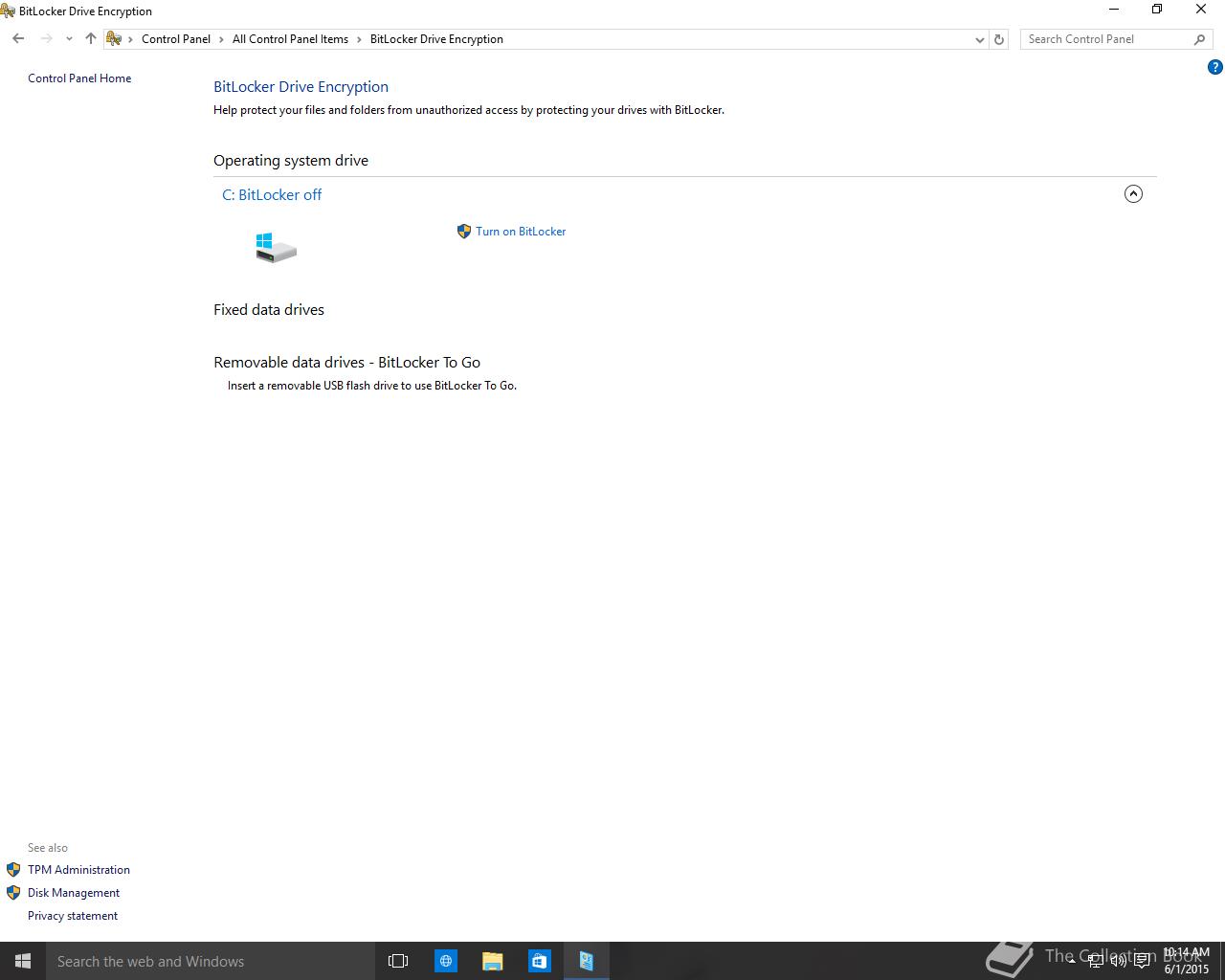Open address bar history dropdown

point(979,39)
